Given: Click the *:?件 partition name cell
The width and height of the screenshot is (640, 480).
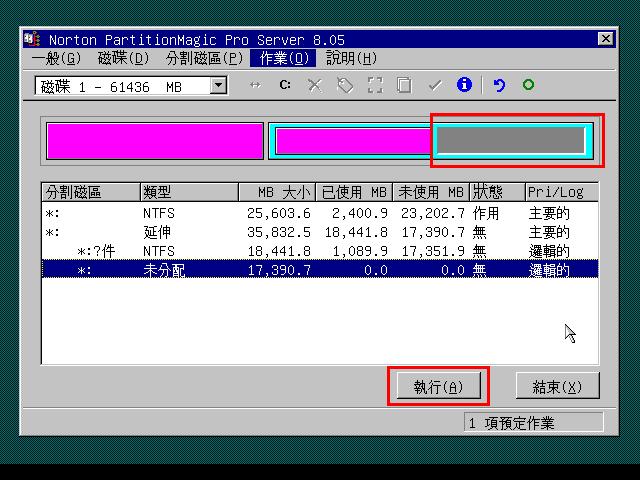Looking at the screenshot, I should tap(96, 251).
